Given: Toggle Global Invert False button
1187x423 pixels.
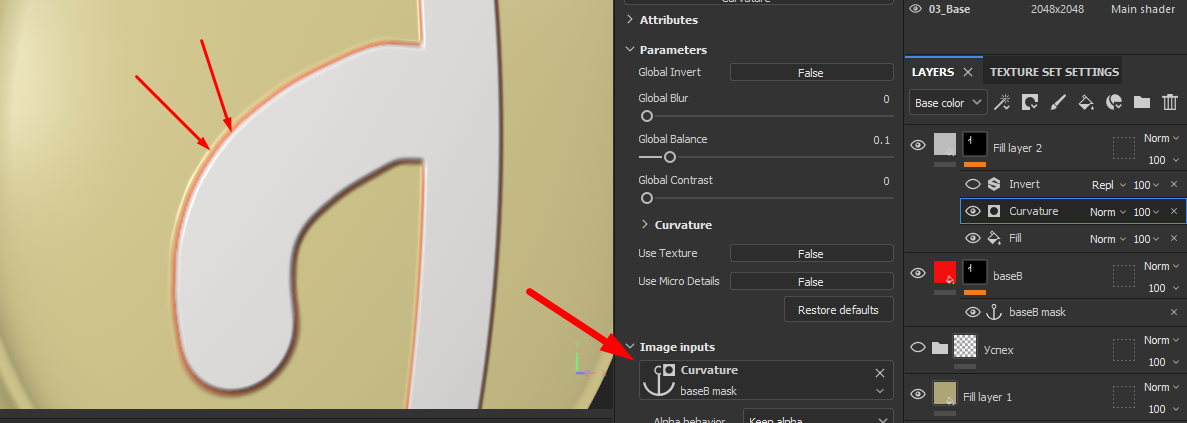Looking at the screenshot, I should pyautogui.click(x=812, y=73).
